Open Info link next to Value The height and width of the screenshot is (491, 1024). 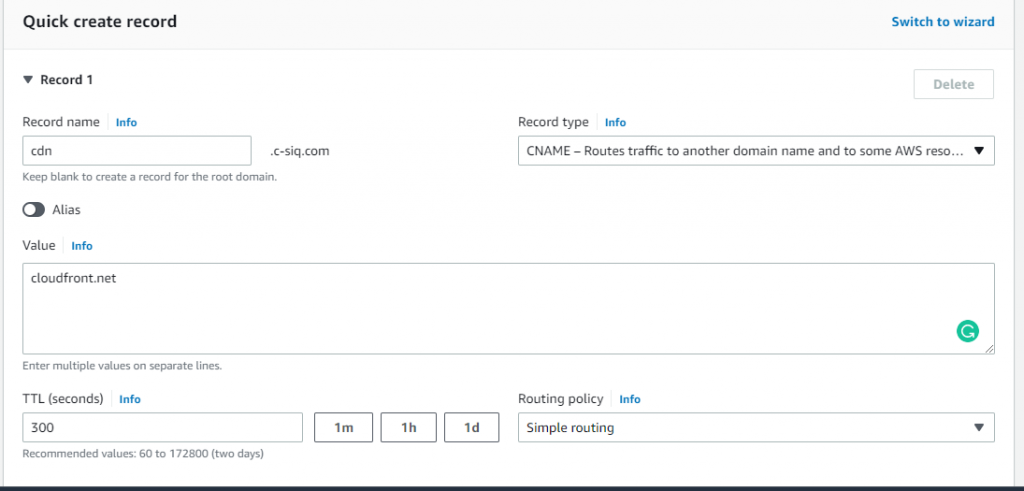click(82, 246)
